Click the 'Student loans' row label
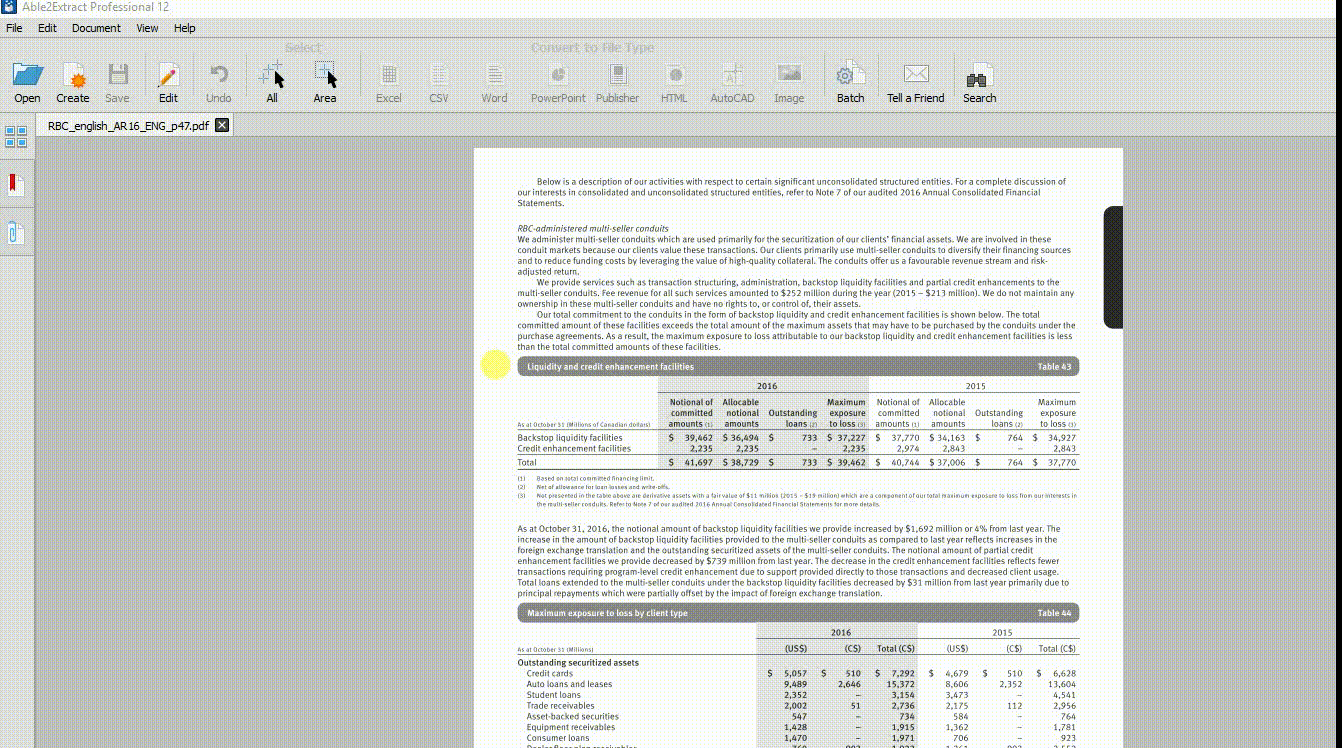The width and height of the screenshot is (1342, 748). point(553,695)
